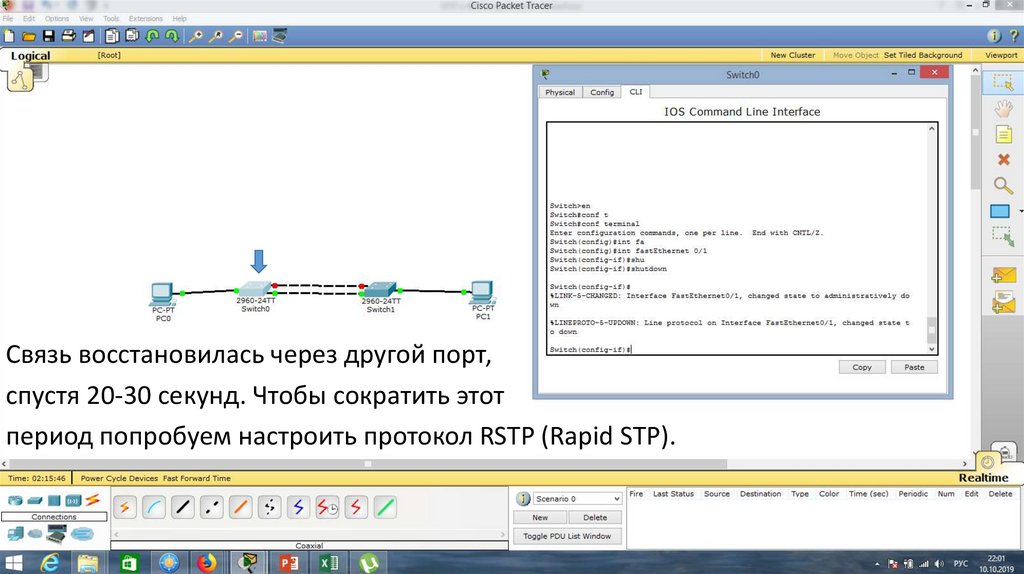Screen dimensions: 1024x574
Task: Undo the last action with green arrow
Action: 152,36
